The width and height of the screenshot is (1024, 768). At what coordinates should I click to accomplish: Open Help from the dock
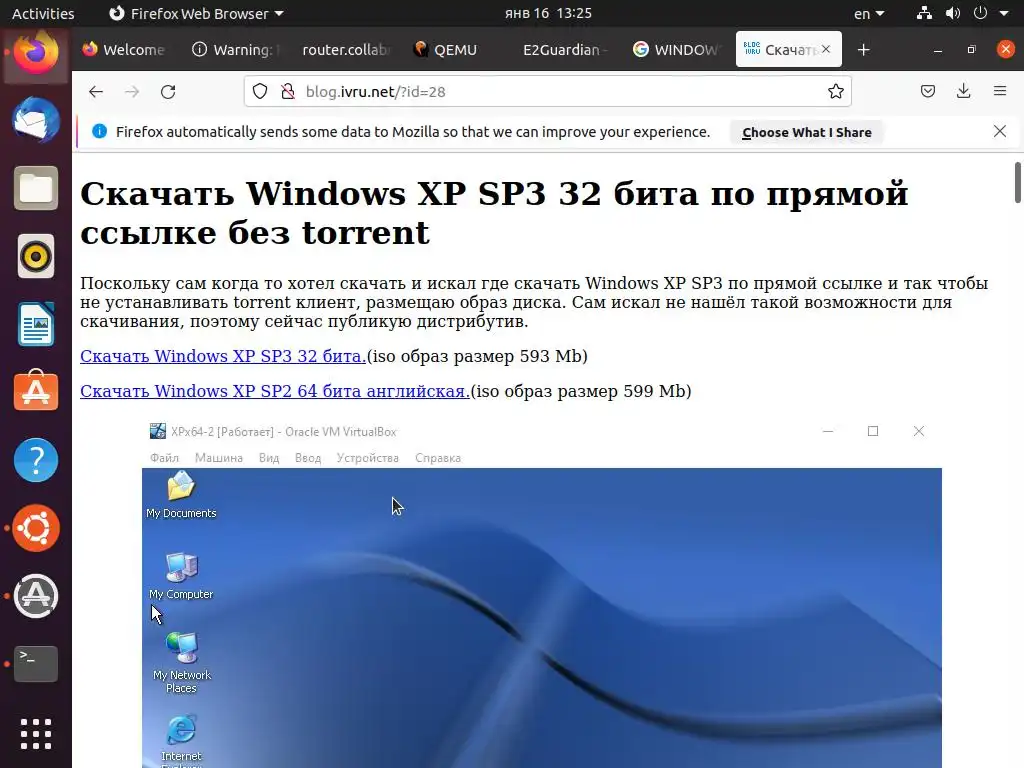(x=36, y=460)
